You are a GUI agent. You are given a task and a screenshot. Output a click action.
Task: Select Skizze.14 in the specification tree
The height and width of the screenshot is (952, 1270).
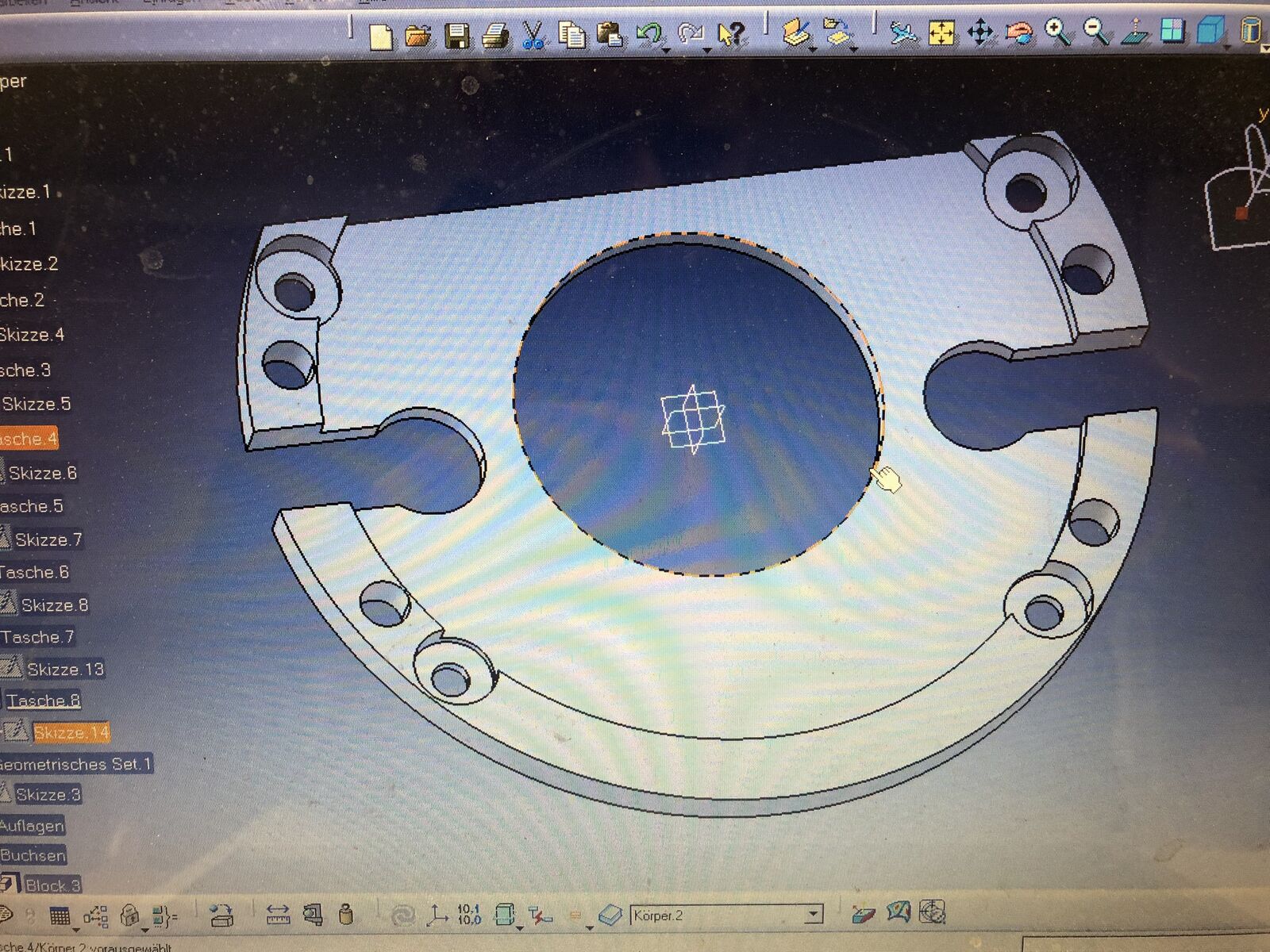pos(71,732)
